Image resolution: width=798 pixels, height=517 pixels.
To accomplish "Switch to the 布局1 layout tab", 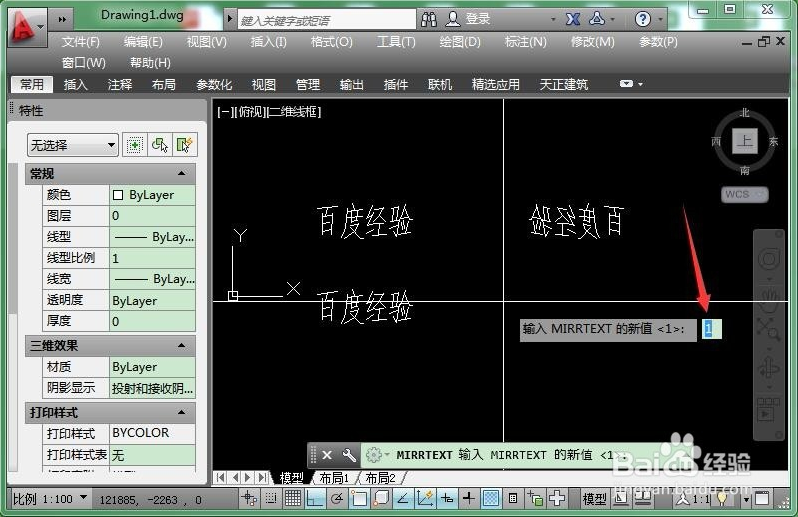I will coord(334,478).
